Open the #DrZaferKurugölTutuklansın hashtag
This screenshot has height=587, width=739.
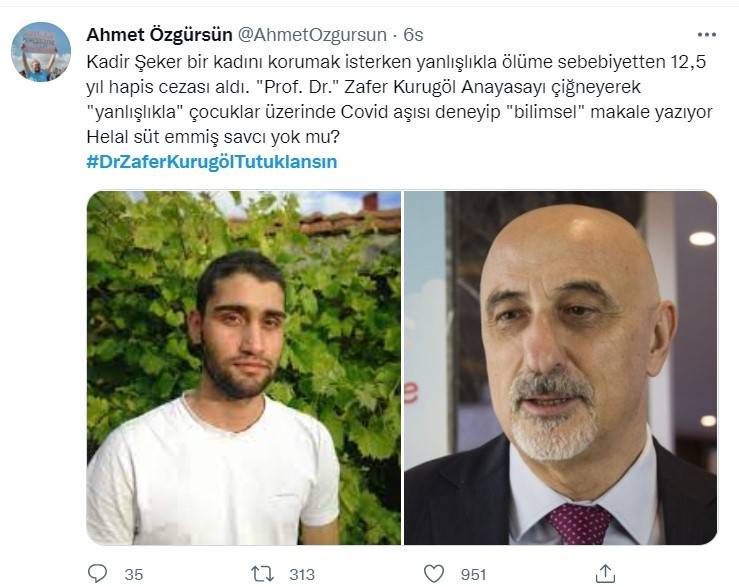point(212,162)
